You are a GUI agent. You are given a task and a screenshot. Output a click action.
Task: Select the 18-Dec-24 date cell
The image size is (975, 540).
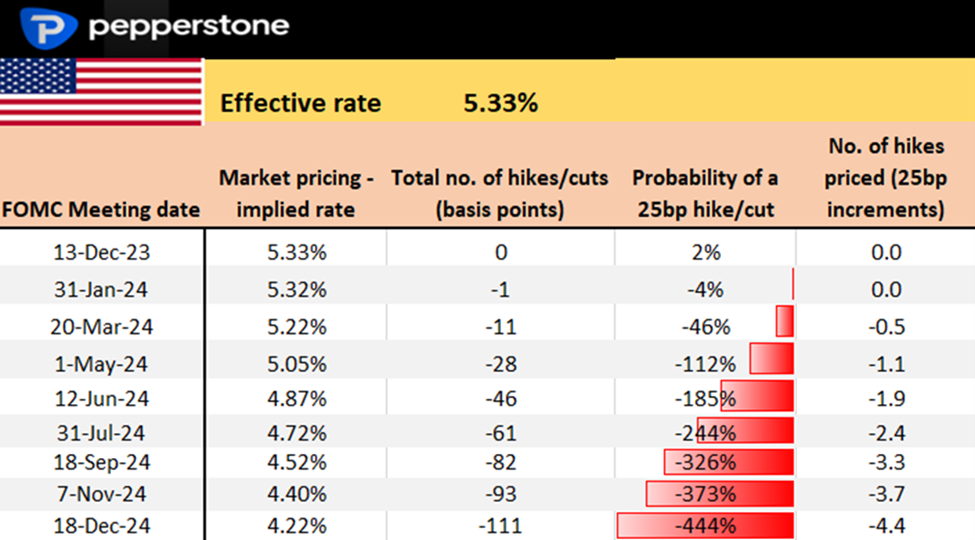(x=101, y=526)
